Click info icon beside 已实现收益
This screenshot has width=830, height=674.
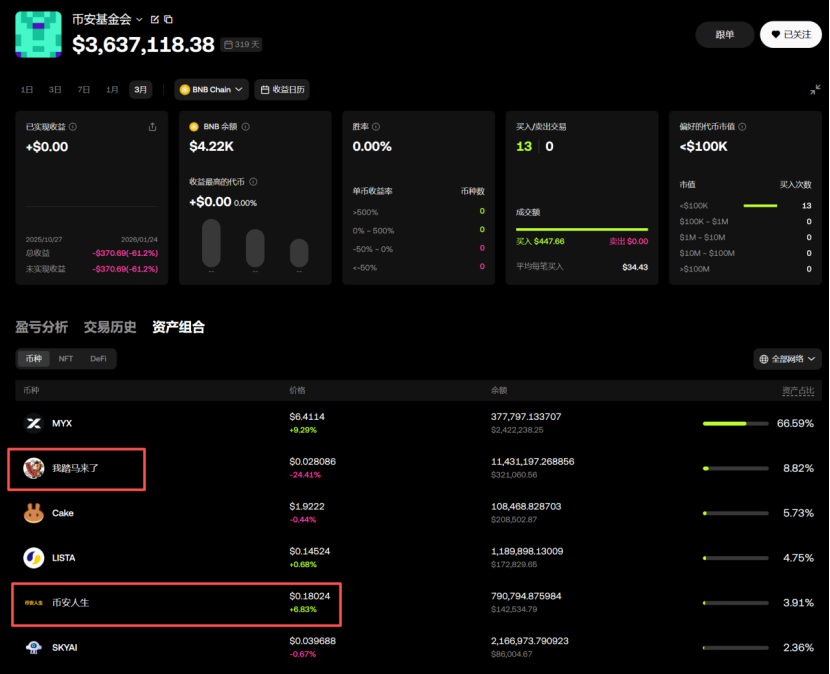[73, 127]
